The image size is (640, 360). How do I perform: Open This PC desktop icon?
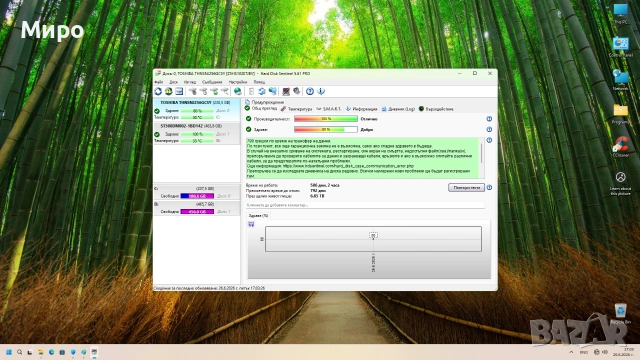(621, 13)
